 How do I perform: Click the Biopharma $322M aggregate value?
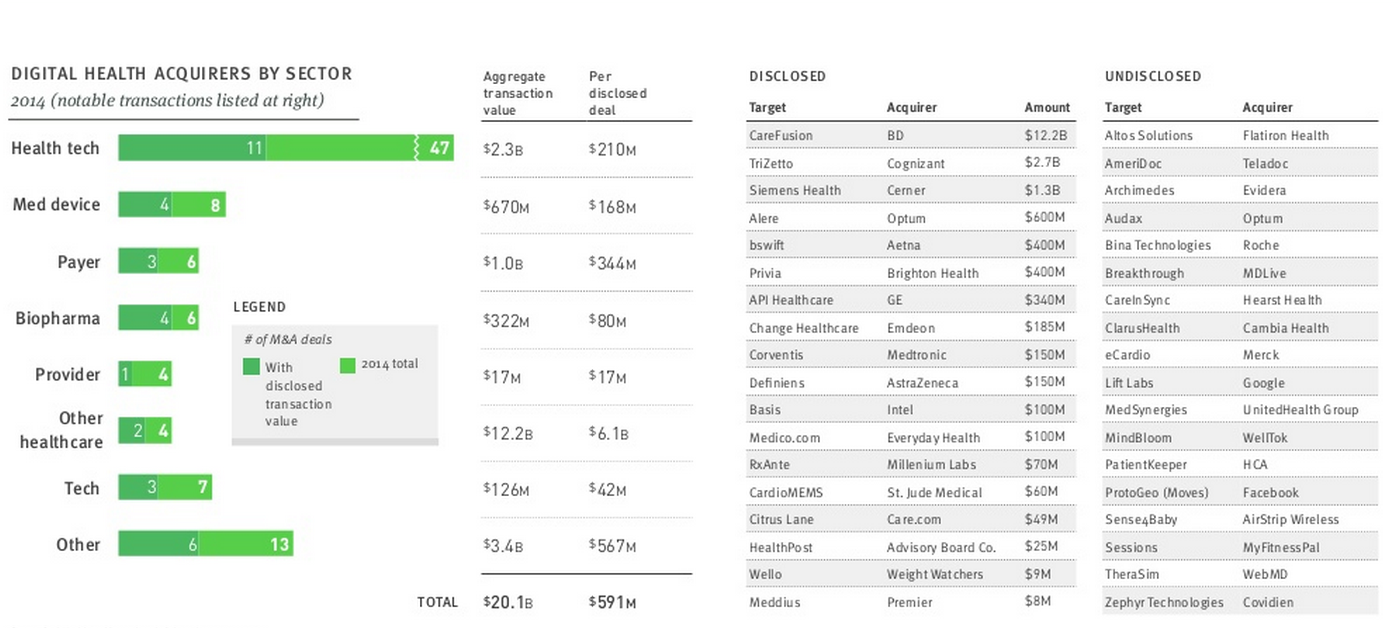tap(506, 322)
